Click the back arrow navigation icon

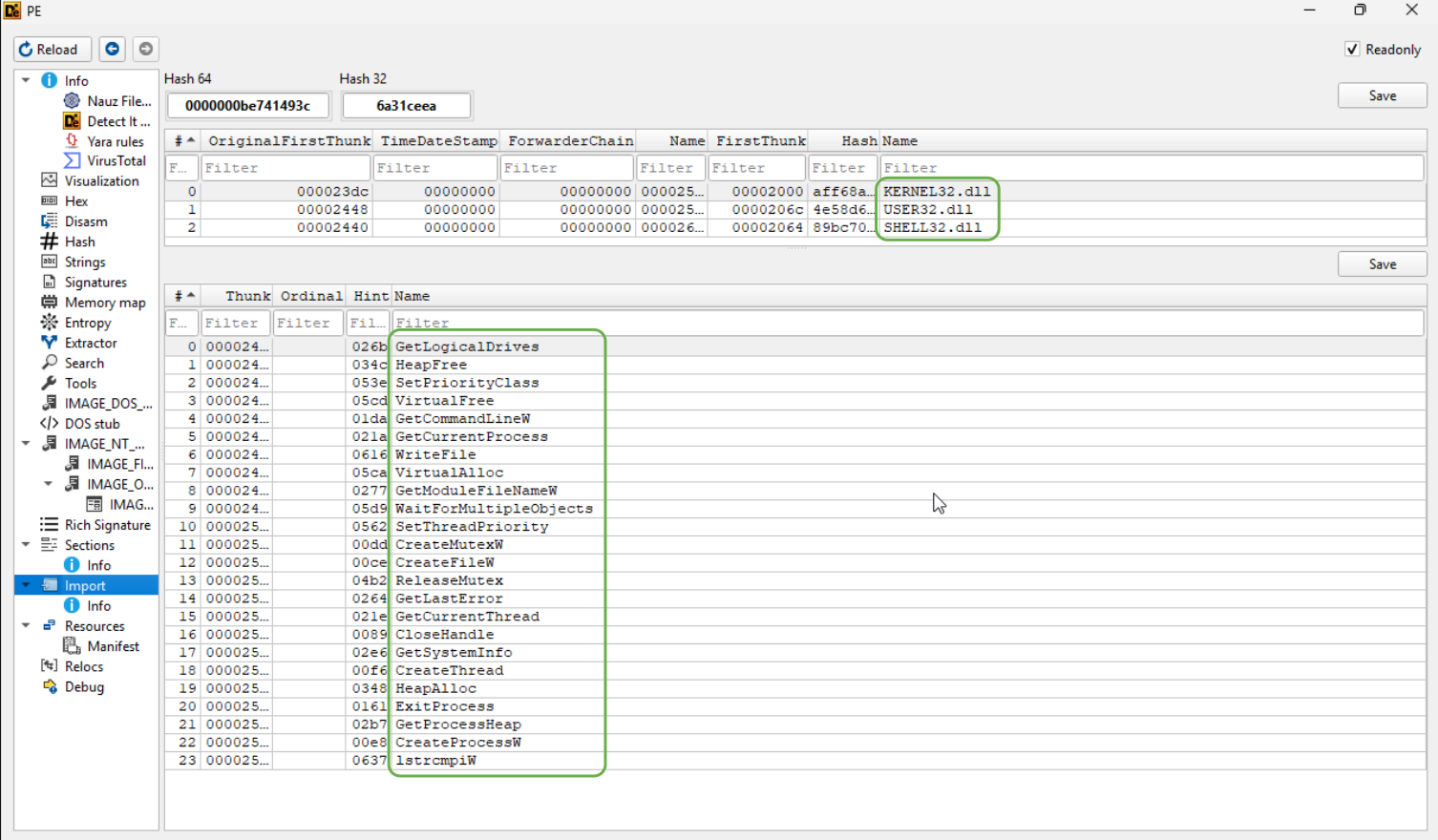[x=113, y=49]
